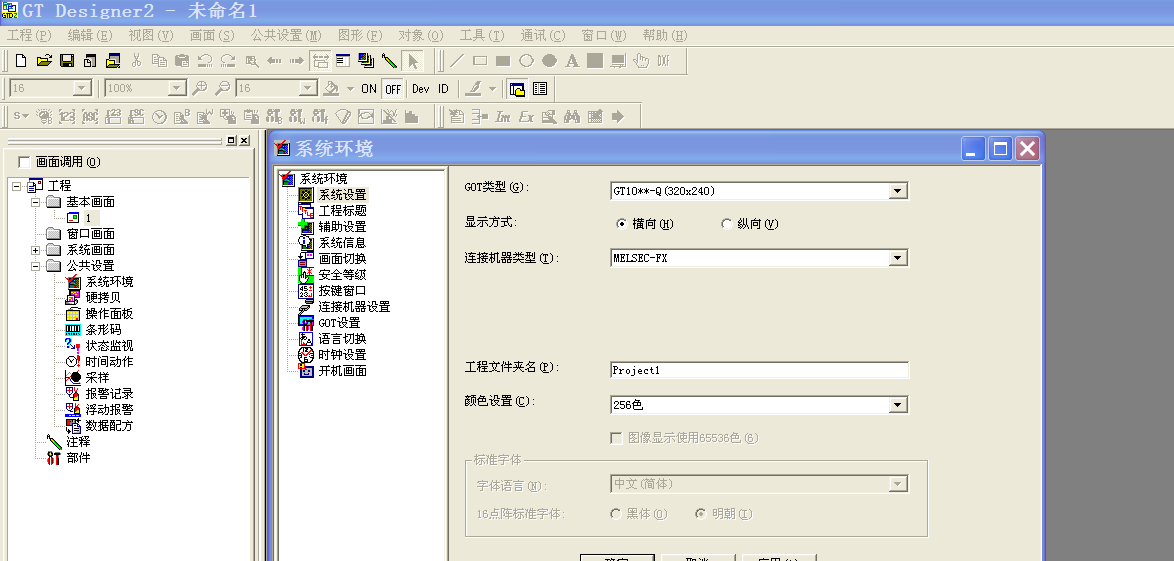Click the hollow circle drawing tool
This screenshot has width=1174, height=561.
pos(526,61)
